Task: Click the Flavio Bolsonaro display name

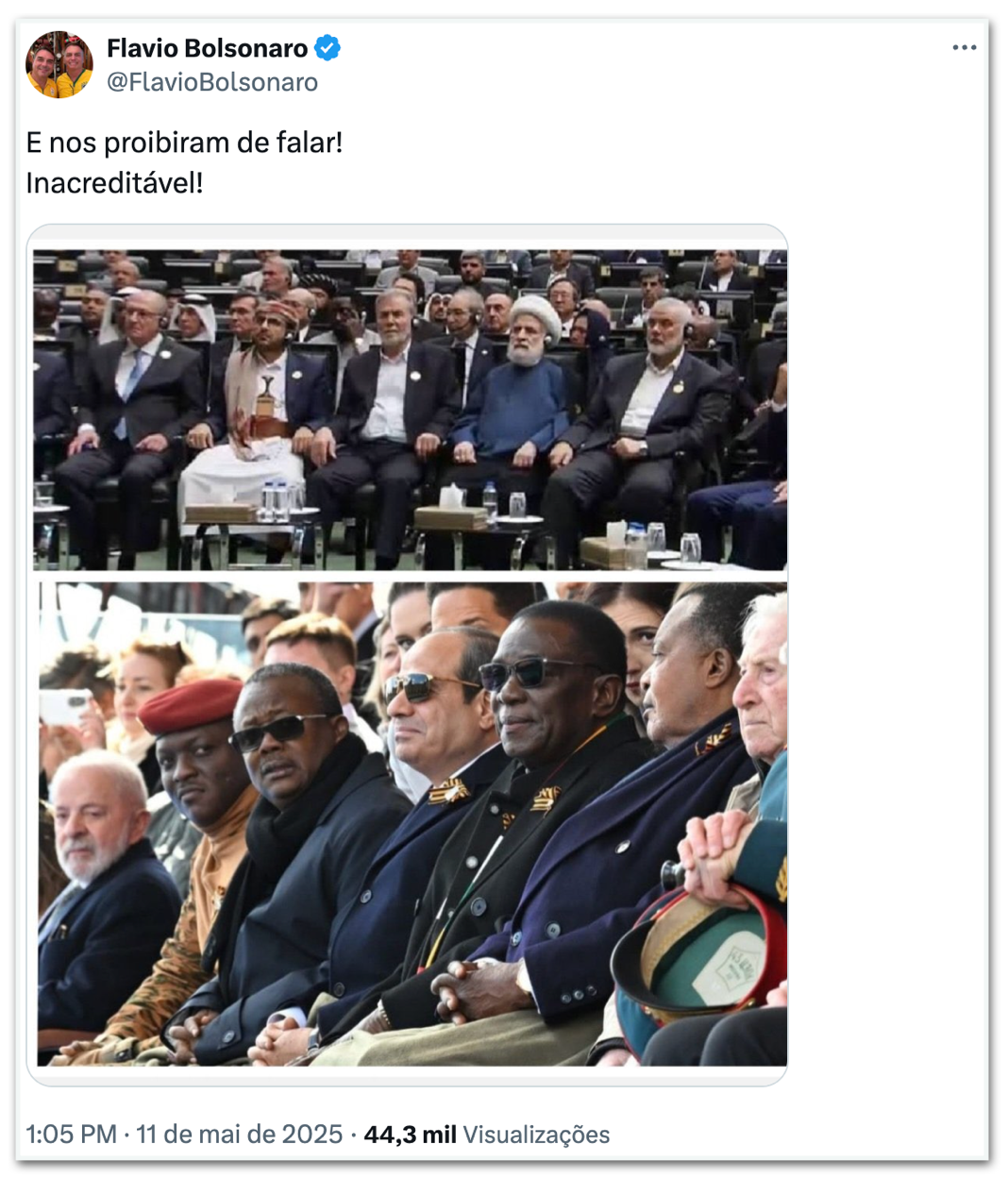Action: click(x=207, y=48)
